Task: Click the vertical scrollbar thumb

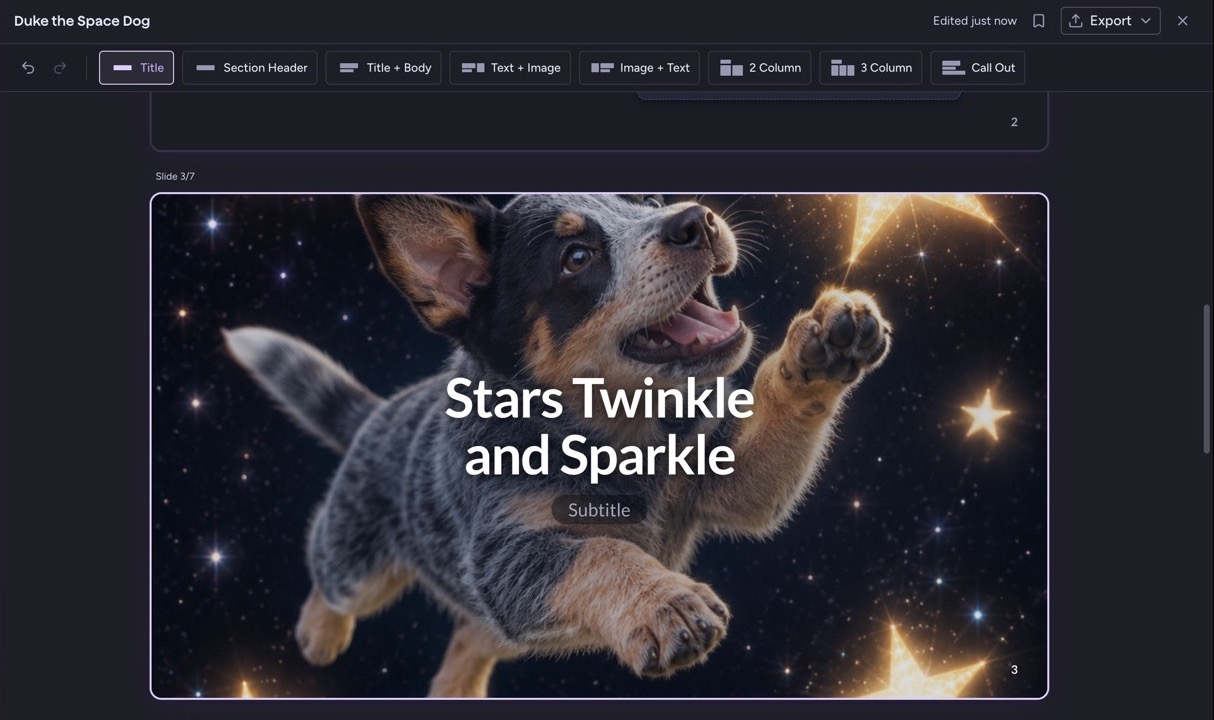Action: [1207, 378]
